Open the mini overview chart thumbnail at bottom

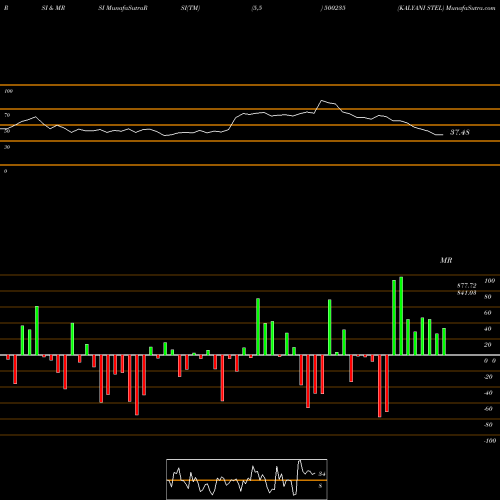tap(247, 479)
